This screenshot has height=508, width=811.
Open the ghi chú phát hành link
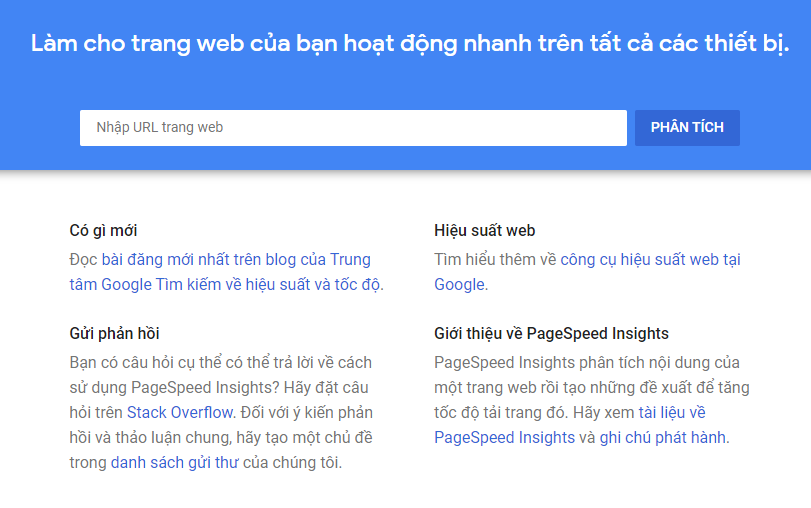(x=663, y=438)
